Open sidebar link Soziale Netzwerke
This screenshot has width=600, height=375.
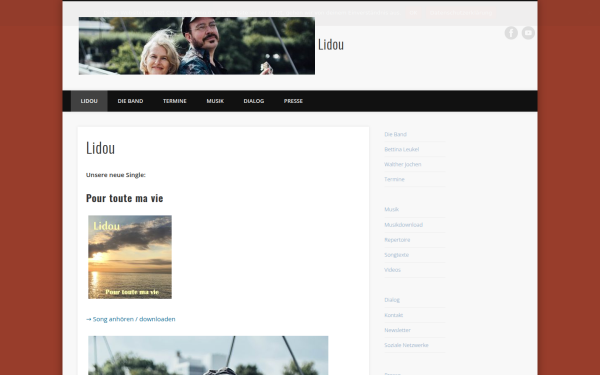(x=406, y=345)
